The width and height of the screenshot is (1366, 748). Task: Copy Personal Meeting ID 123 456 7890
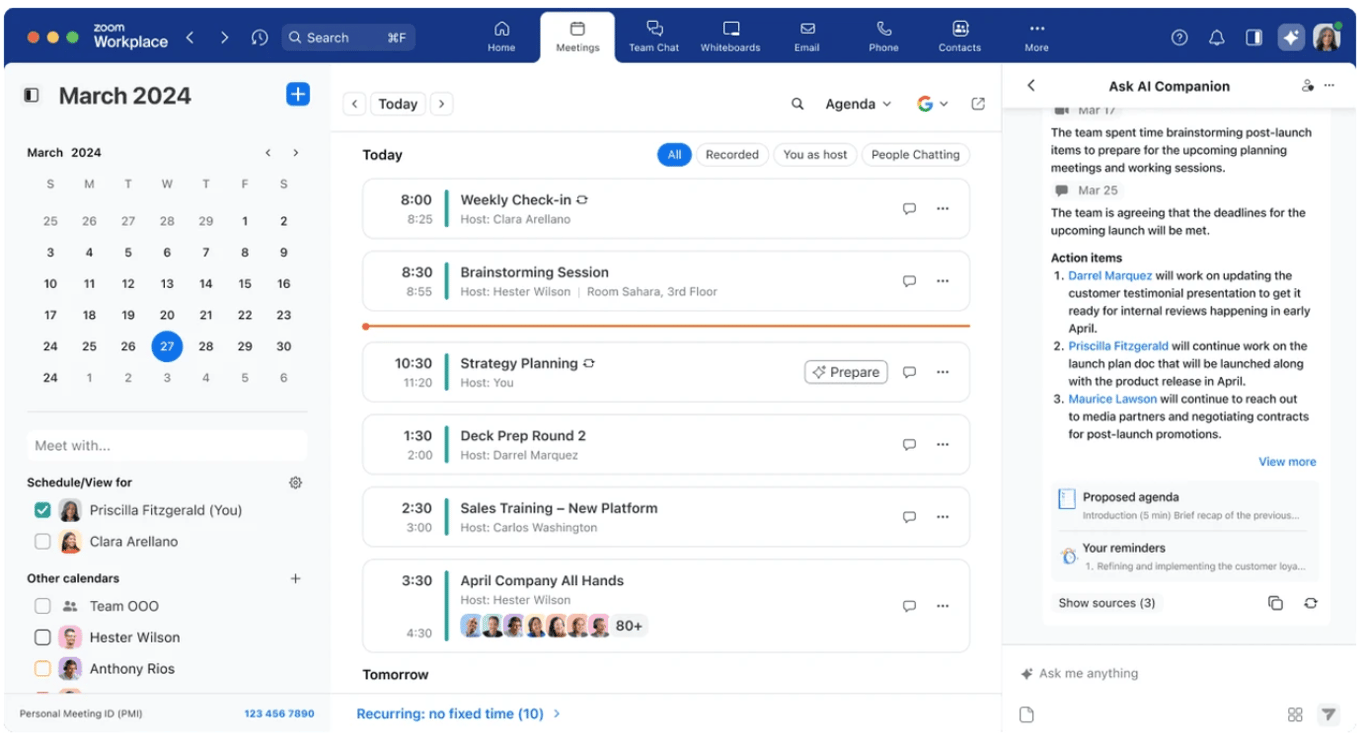(x=279, y=714)
